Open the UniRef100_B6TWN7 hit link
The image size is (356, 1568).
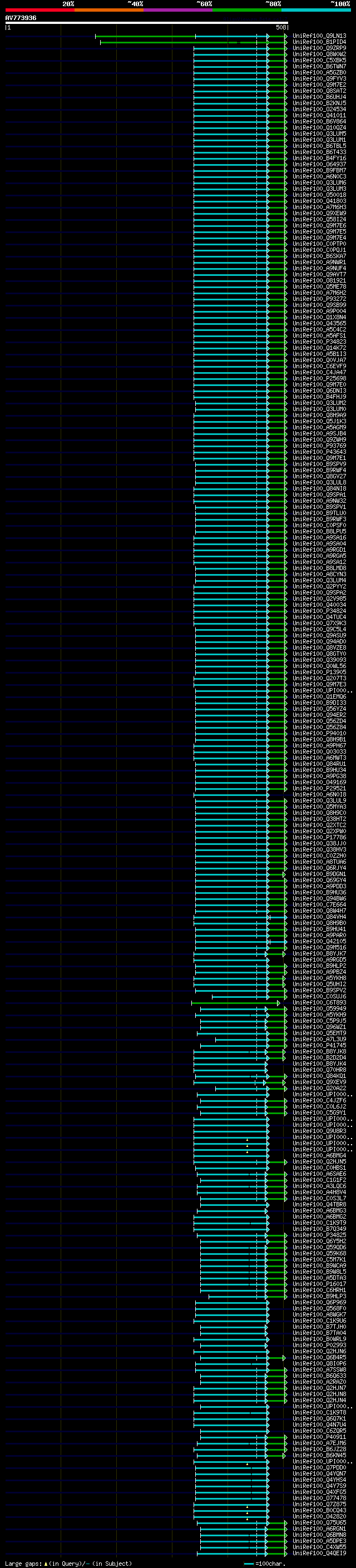pos(319,66)
